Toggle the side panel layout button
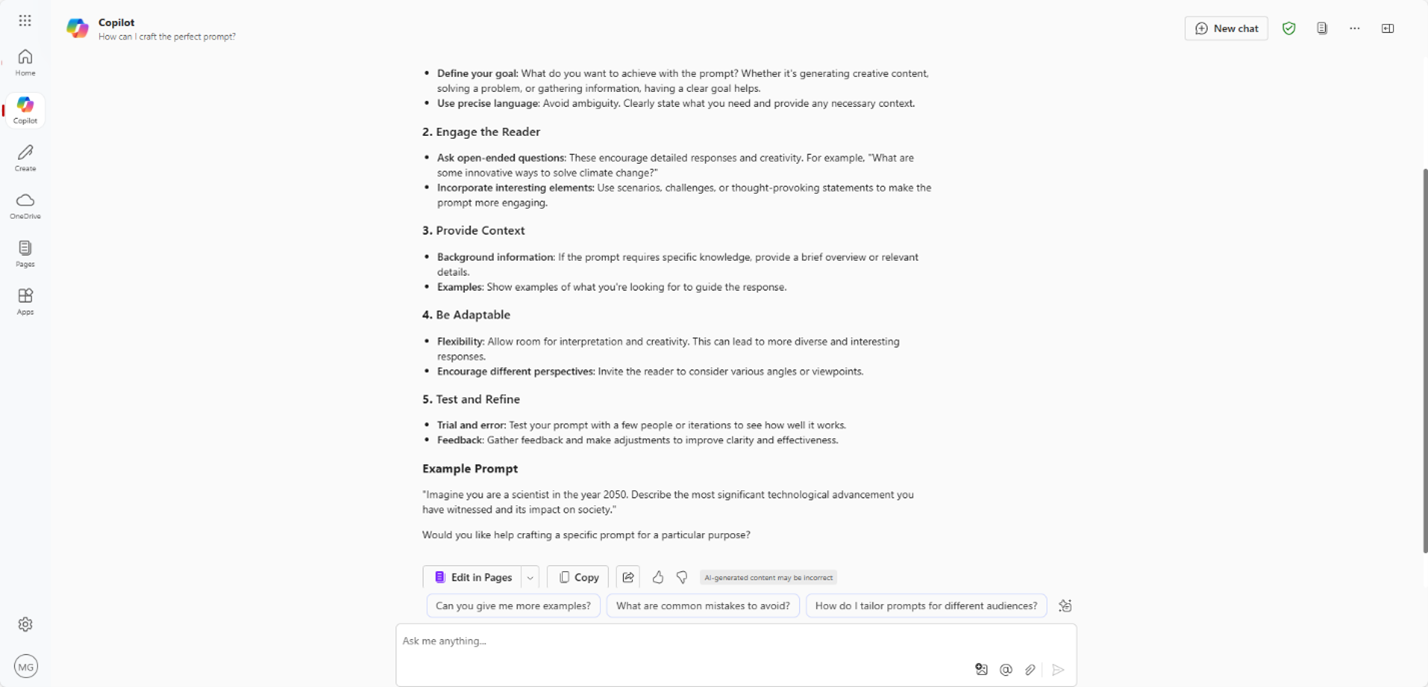Image resolution: width=1428 pixels, height=687 pixels. click(x=1388, y=29)
